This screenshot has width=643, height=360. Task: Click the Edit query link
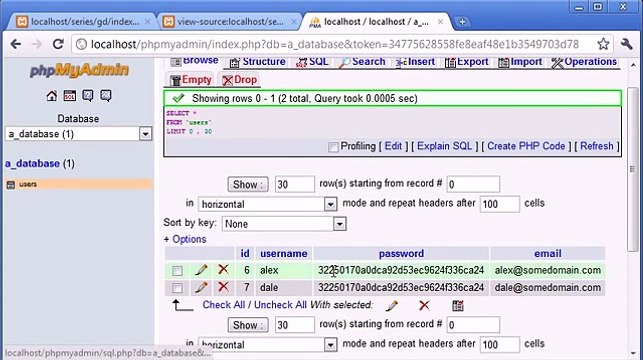[x=393, y=146]
